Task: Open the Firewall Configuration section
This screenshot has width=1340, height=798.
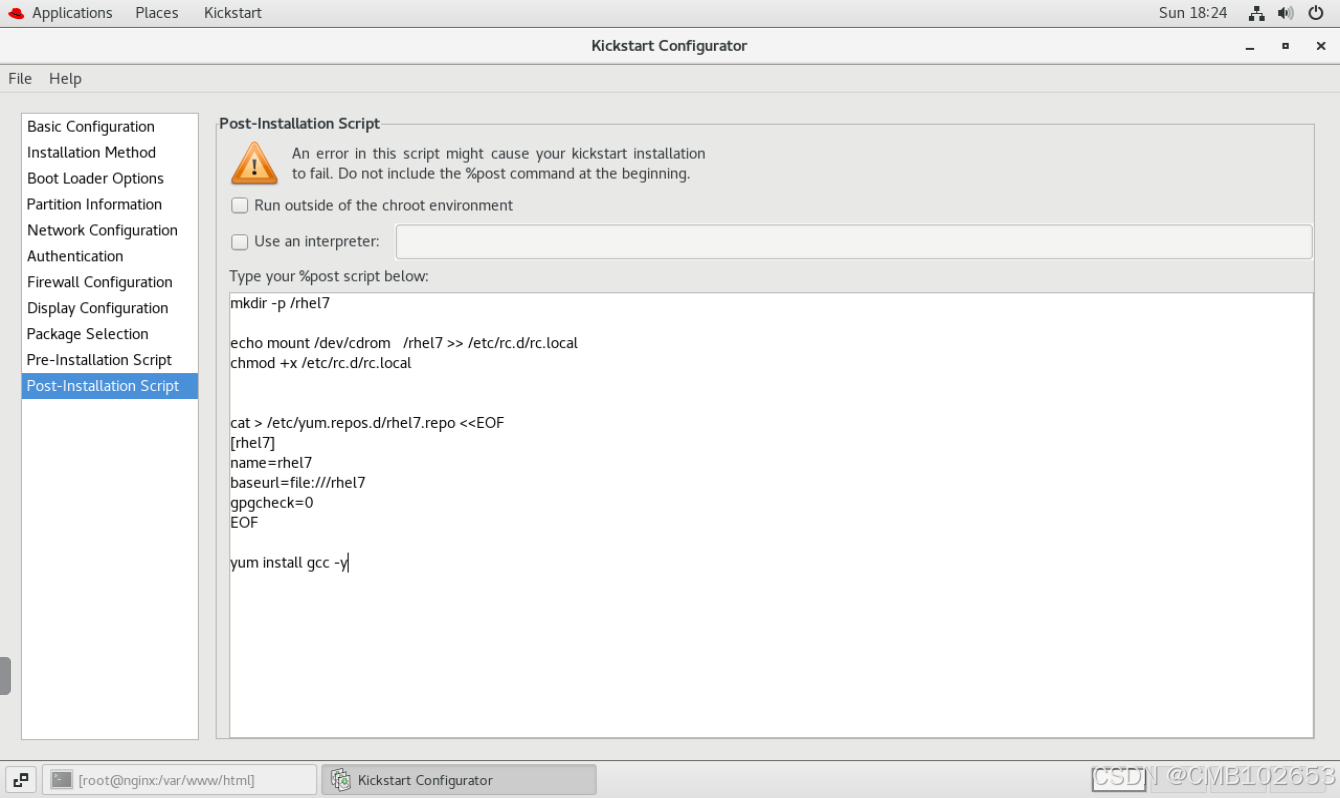Action: point(100,283)
